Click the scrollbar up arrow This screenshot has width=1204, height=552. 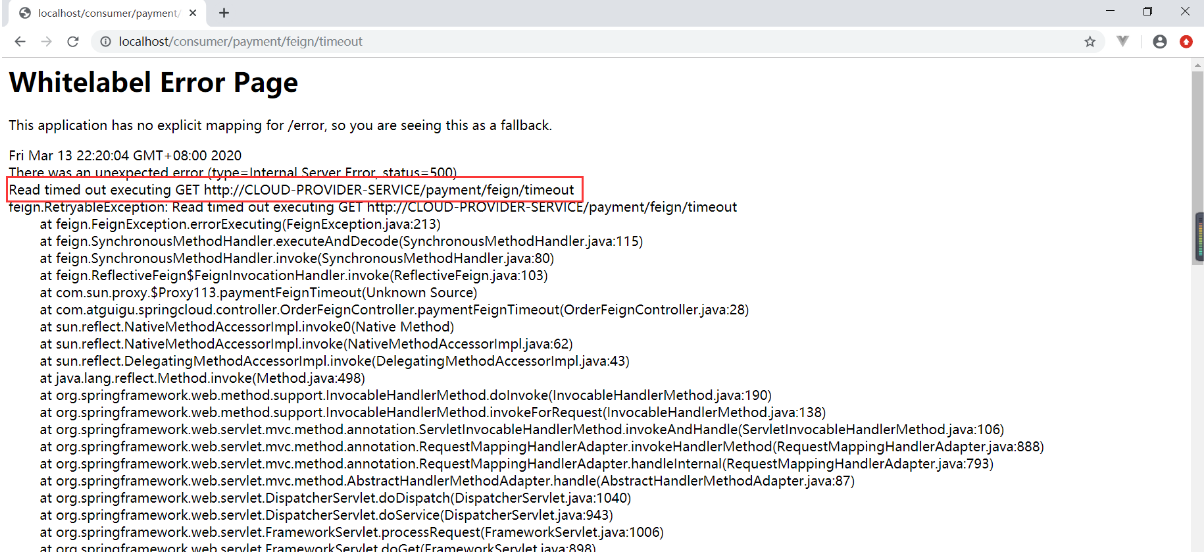point(1197,65)
